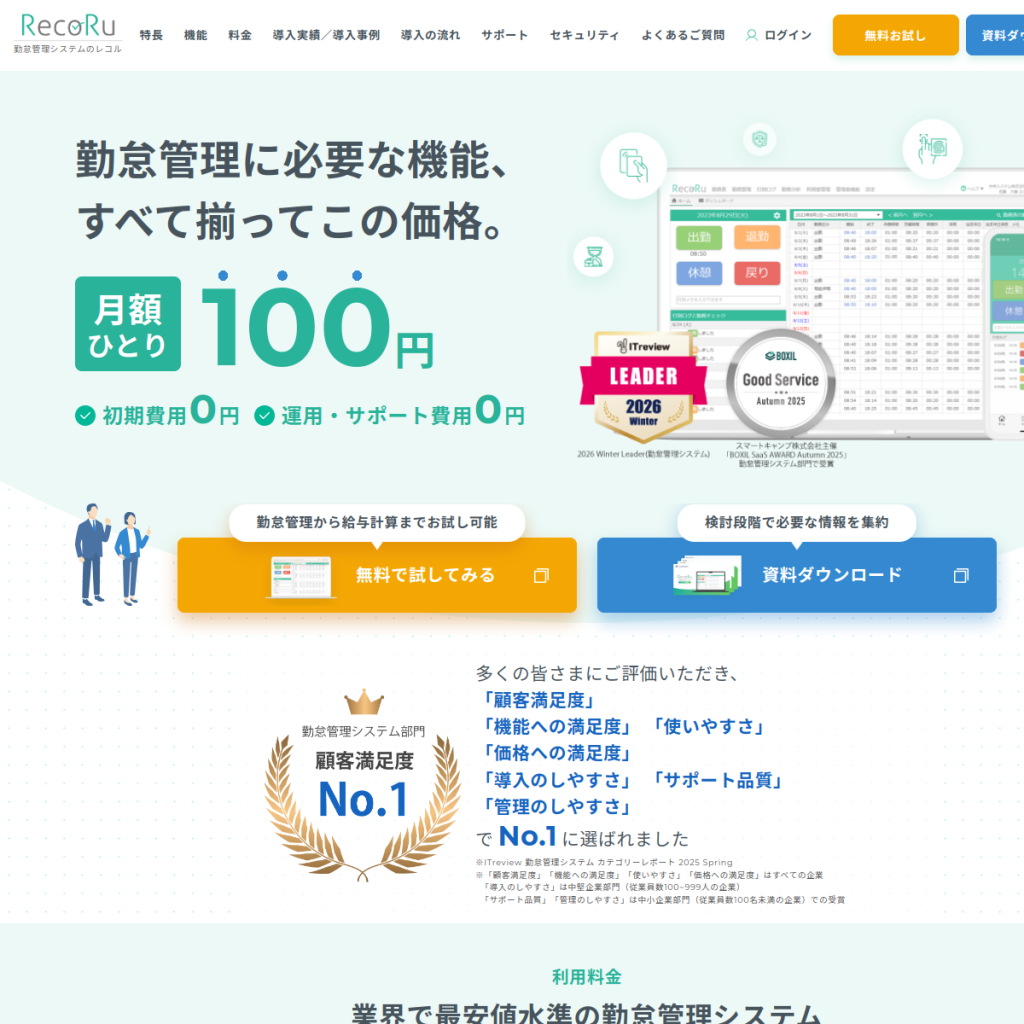The height and width of the screenshot is (1024, 1024).
Task: Click the 「使いやすさ」 text
Action: coord(709,727)
